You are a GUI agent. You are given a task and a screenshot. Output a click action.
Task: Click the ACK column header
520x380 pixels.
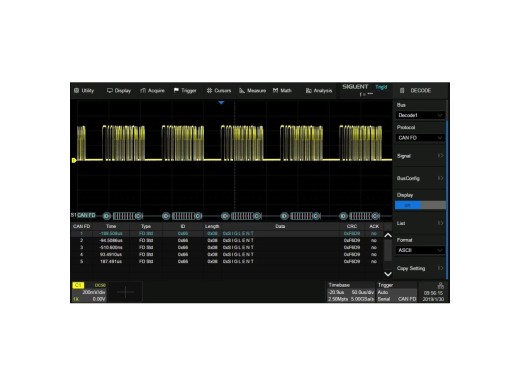(x=374, y=226)
